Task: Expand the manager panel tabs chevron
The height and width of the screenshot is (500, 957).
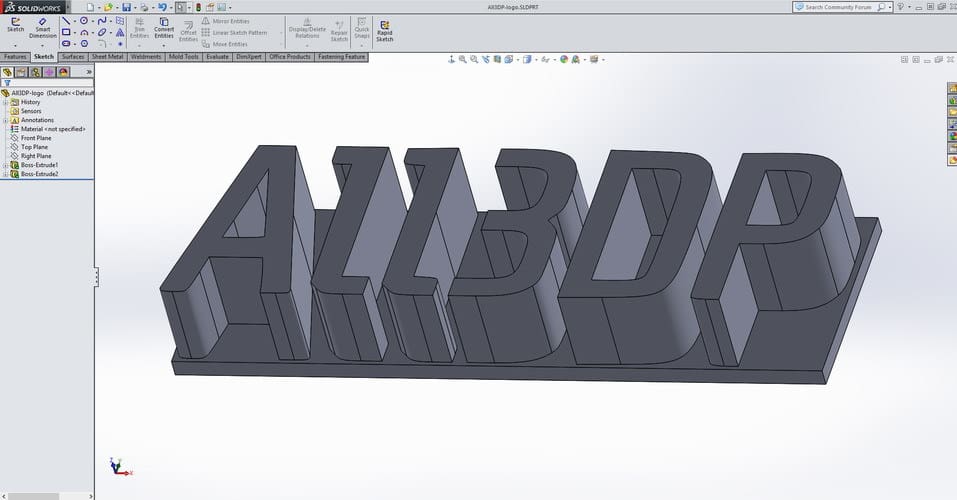Action: pos(89,72)
